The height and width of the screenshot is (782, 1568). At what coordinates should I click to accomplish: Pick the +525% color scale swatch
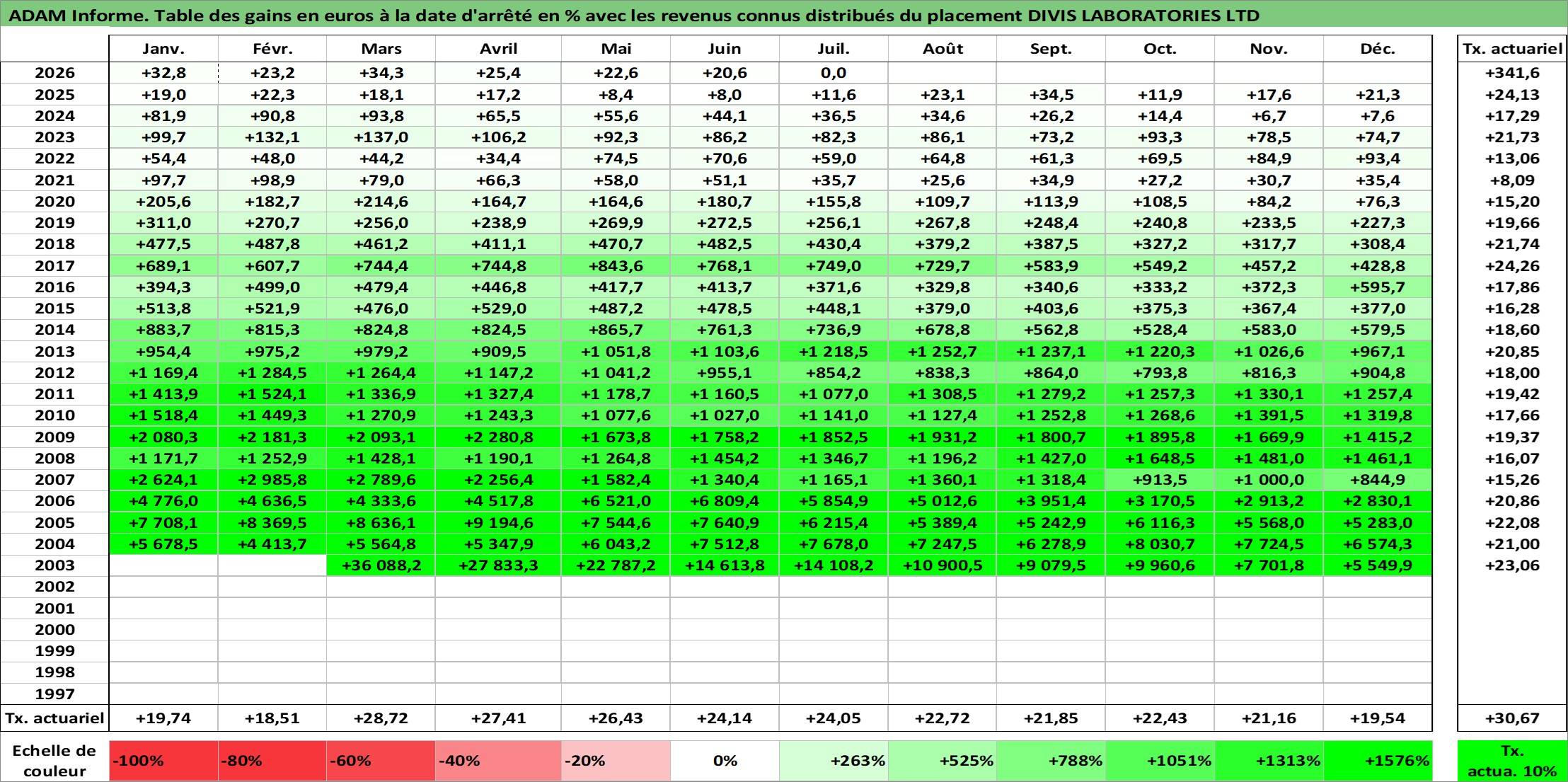click(942, 761)
